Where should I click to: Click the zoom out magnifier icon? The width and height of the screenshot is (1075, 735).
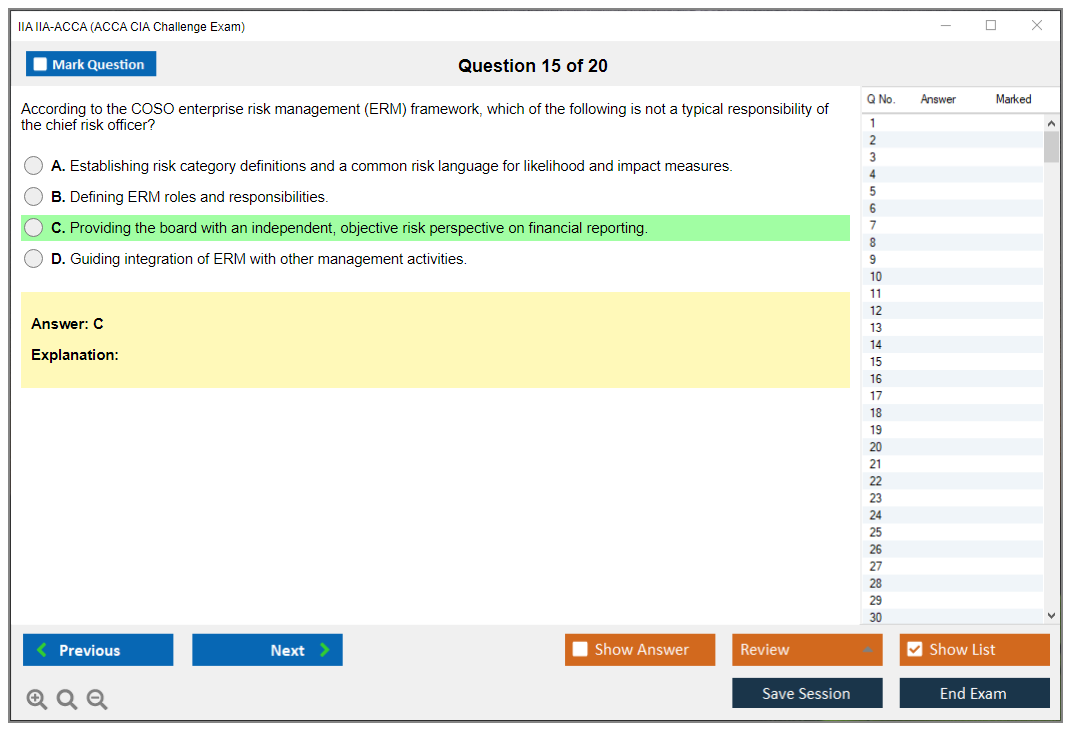[x=97, y=700]
